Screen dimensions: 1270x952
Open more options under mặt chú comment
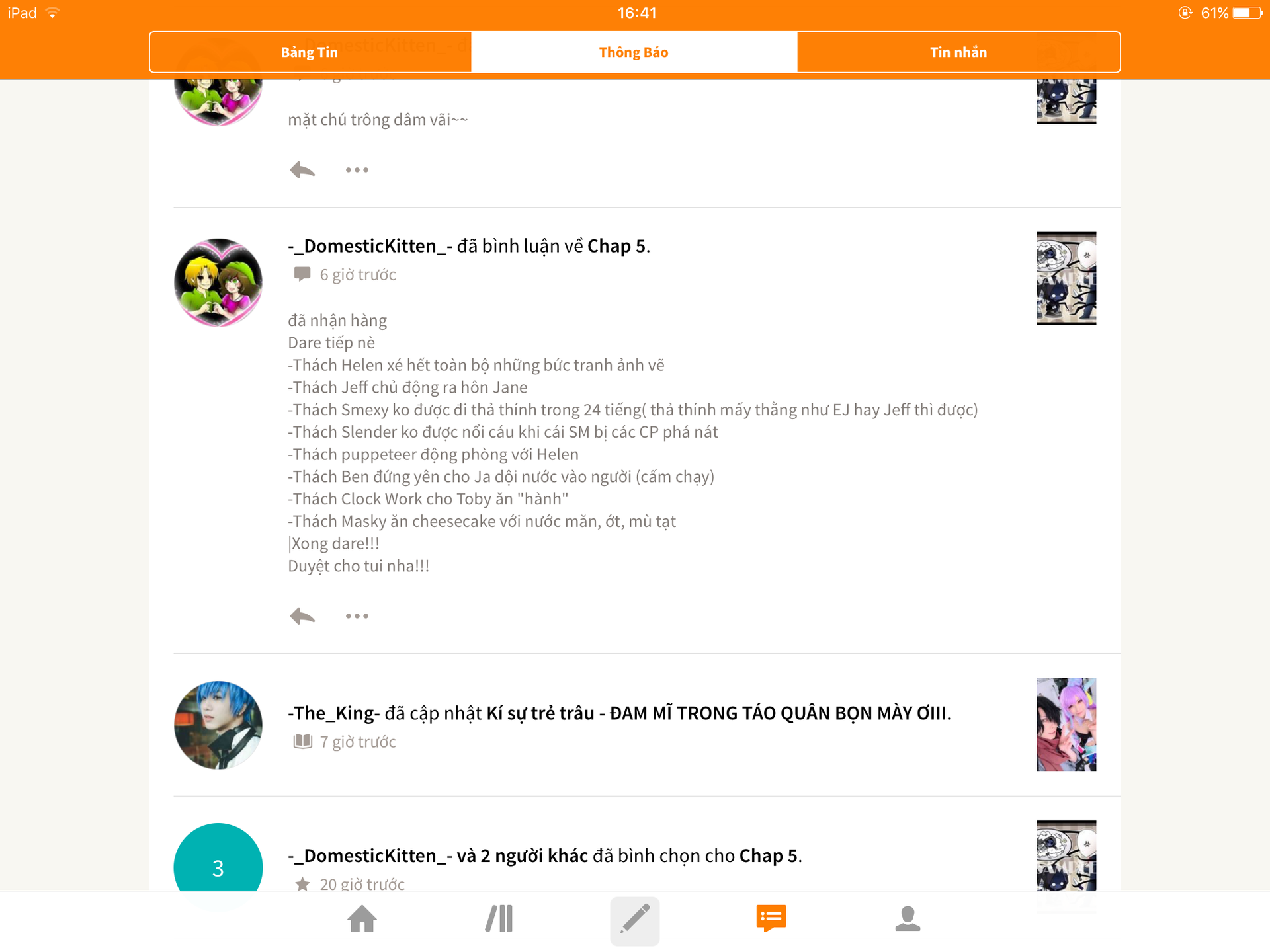pyautogui.click(x=357, y=170)
